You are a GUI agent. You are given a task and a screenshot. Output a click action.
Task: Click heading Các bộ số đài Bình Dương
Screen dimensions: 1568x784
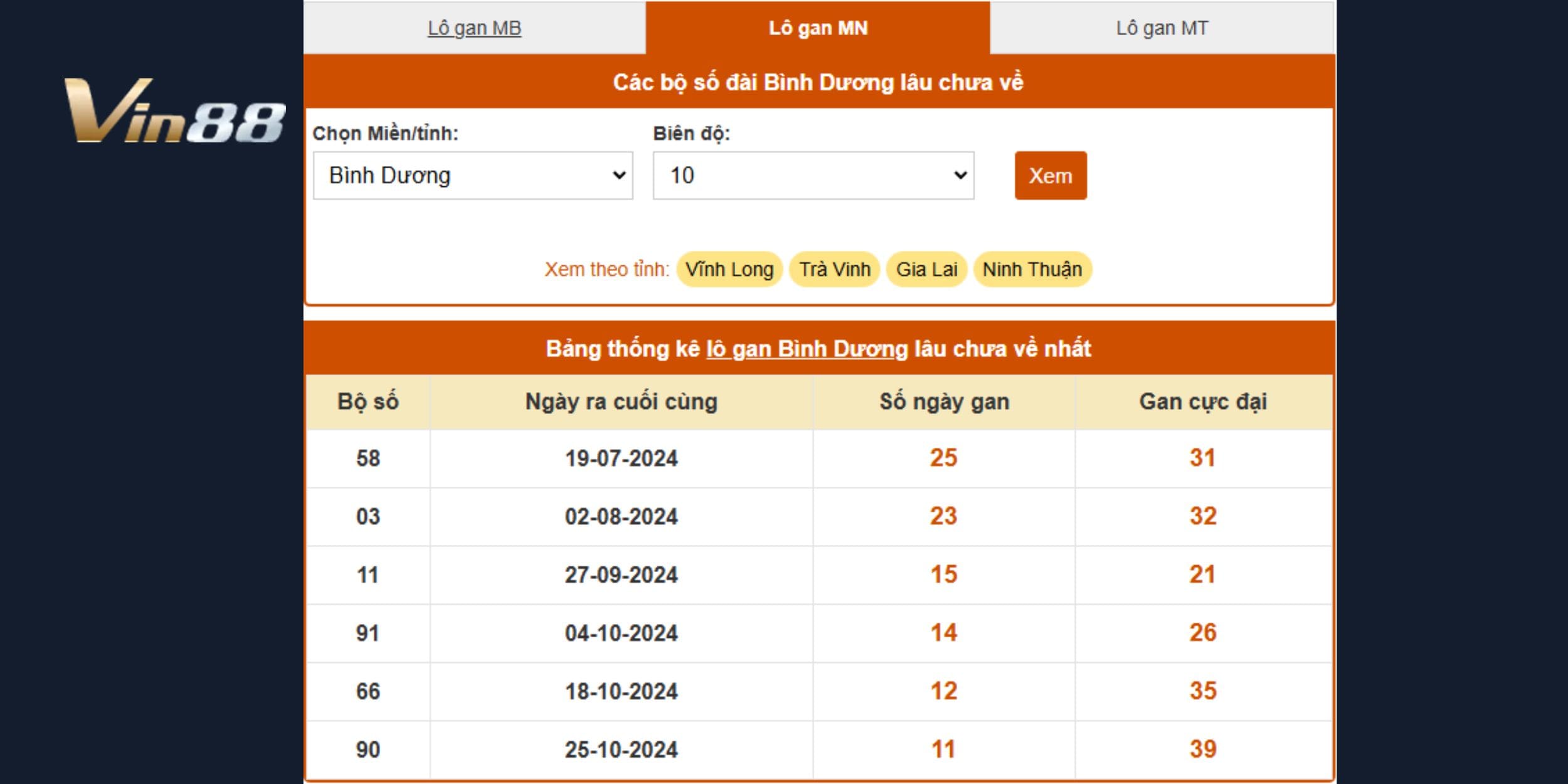point(818,83)
